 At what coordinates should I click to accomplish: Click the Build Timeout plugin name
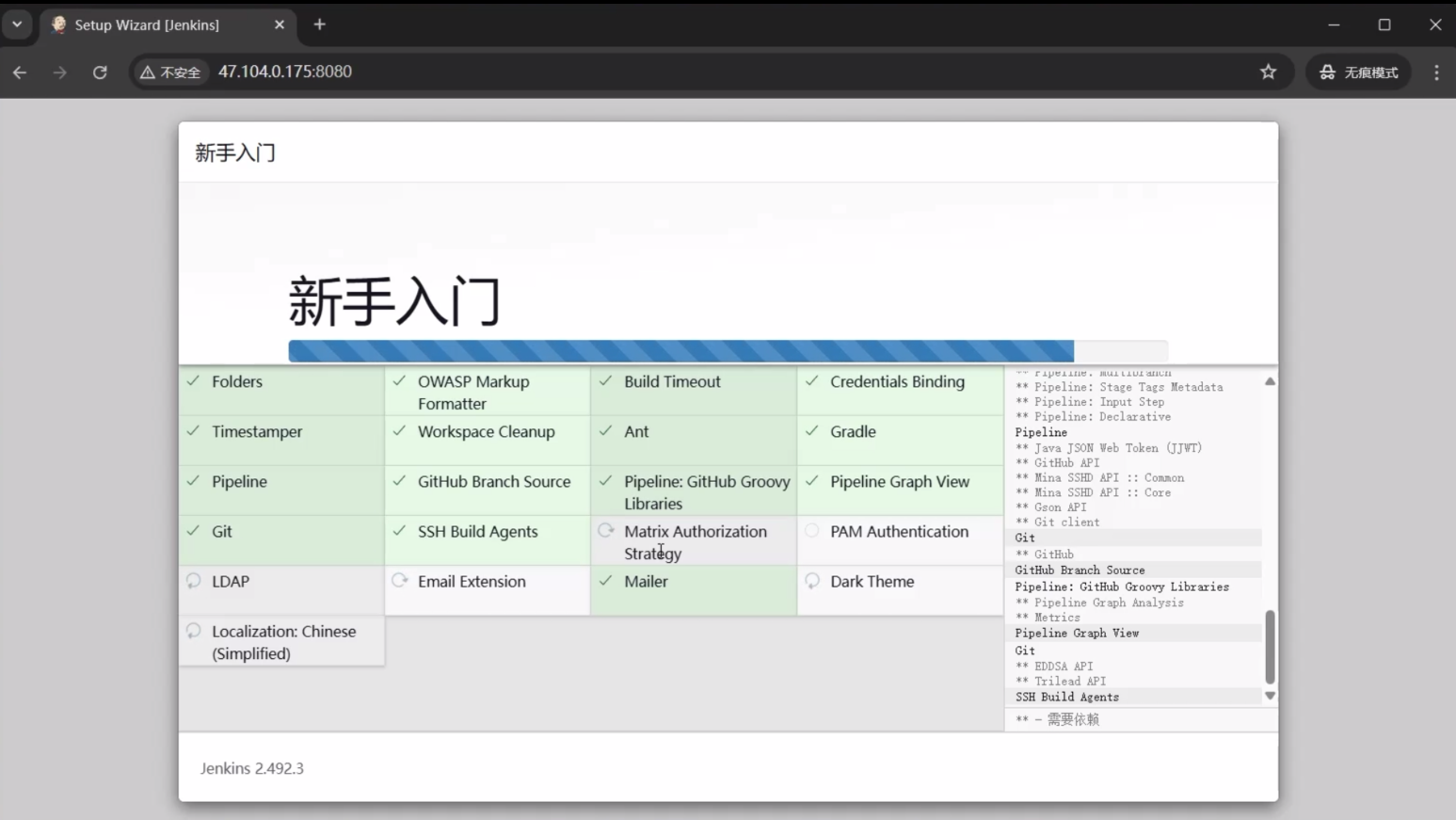pos(672,381)
